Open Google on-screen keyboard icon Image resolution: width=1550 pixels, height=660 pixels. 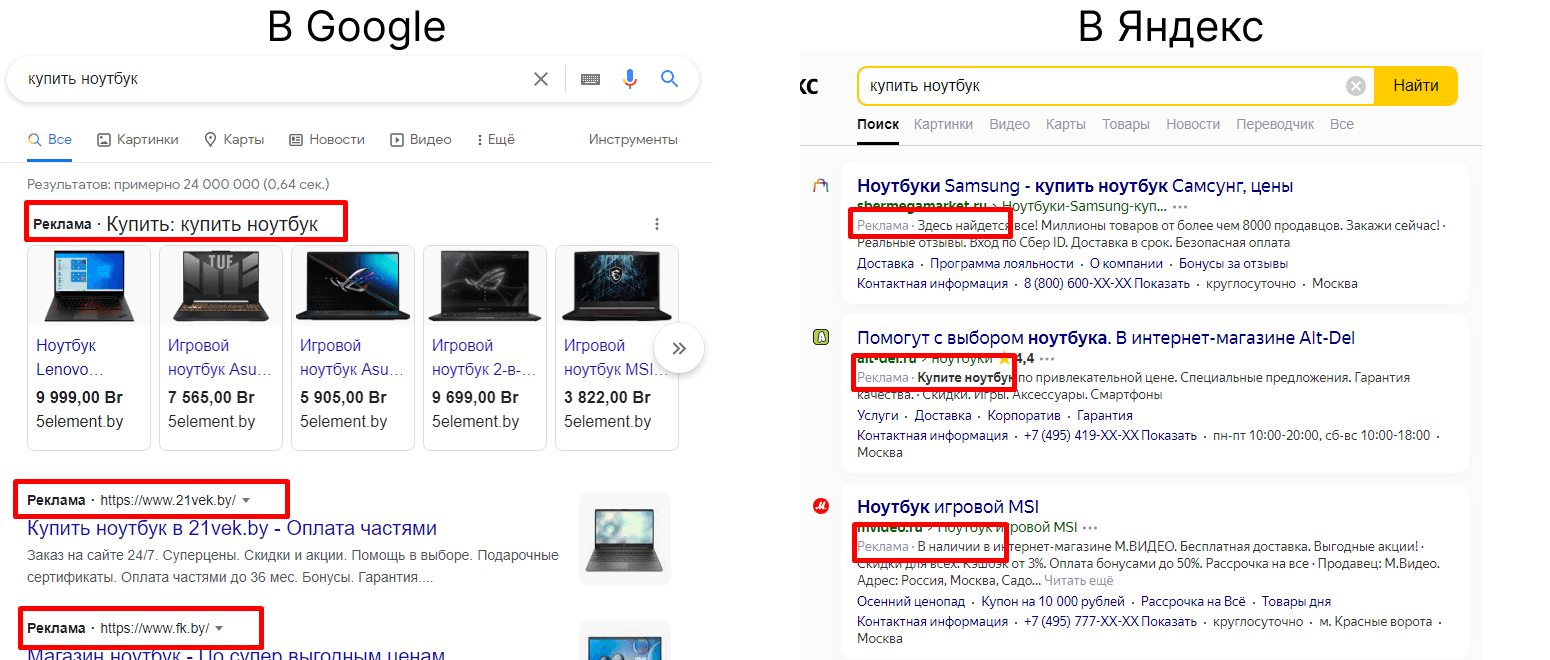(590, 79)
